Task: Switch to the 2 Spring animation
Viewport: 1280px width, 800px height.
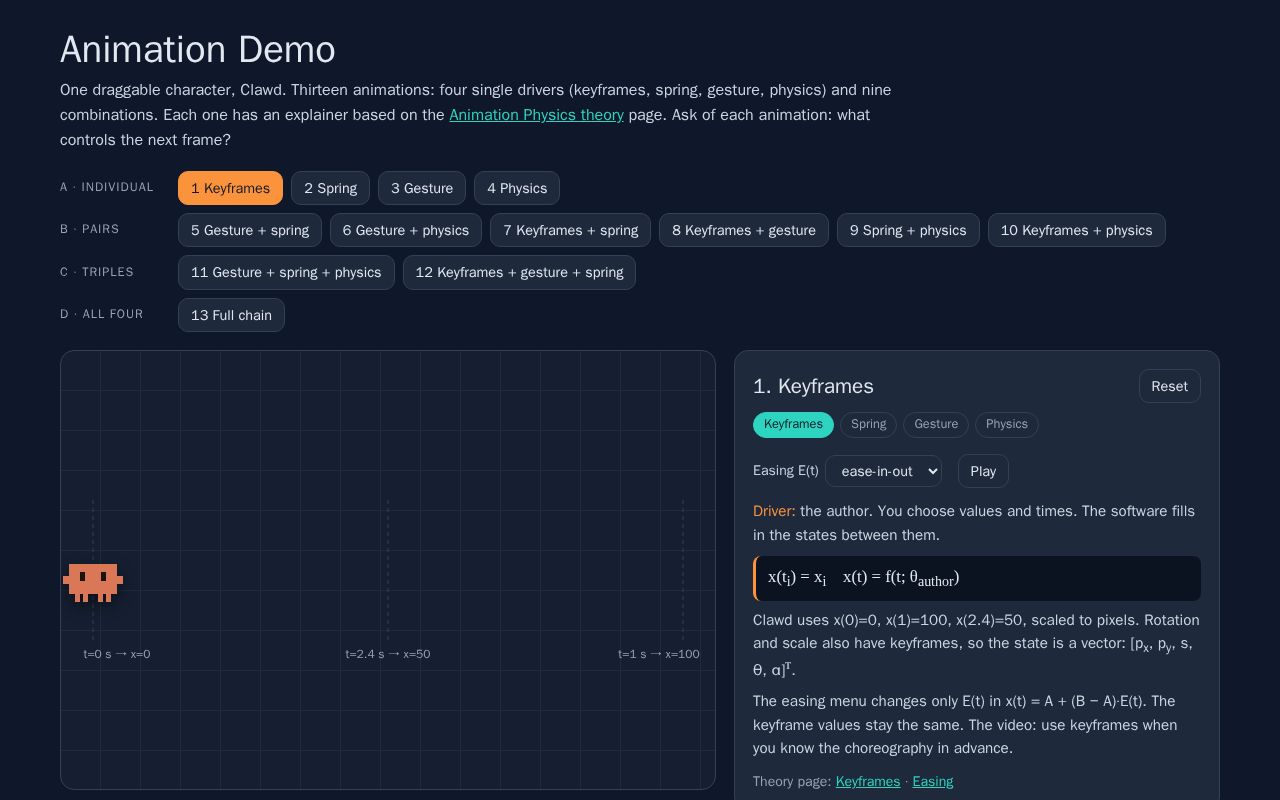Action: point(331,188)
